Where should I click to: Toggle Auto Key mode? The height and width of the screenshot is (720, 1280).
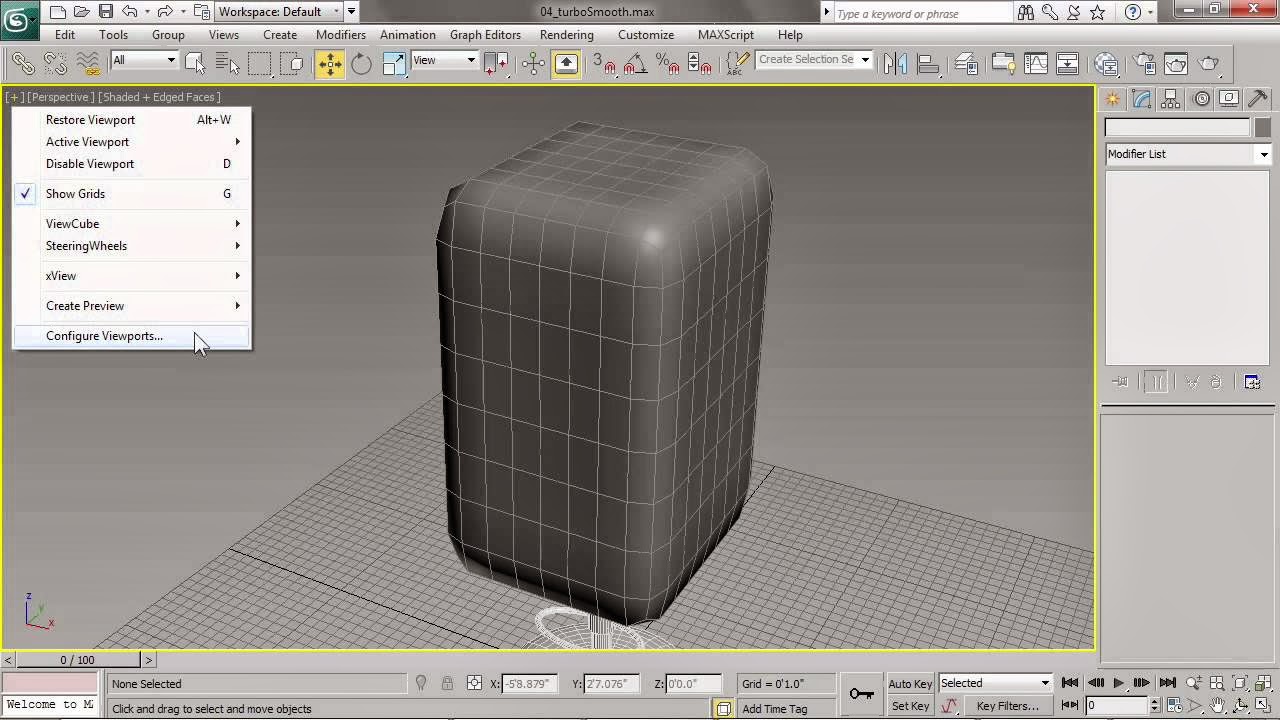[x=910, y=684]
